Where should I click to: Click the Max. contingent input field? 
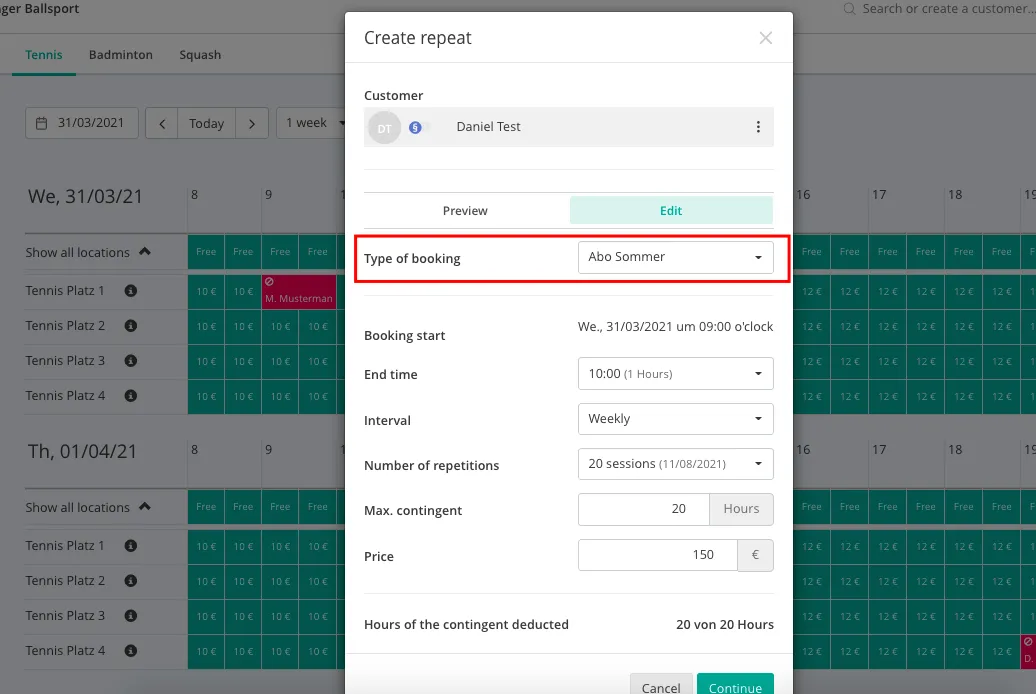(x=643, y=509)
